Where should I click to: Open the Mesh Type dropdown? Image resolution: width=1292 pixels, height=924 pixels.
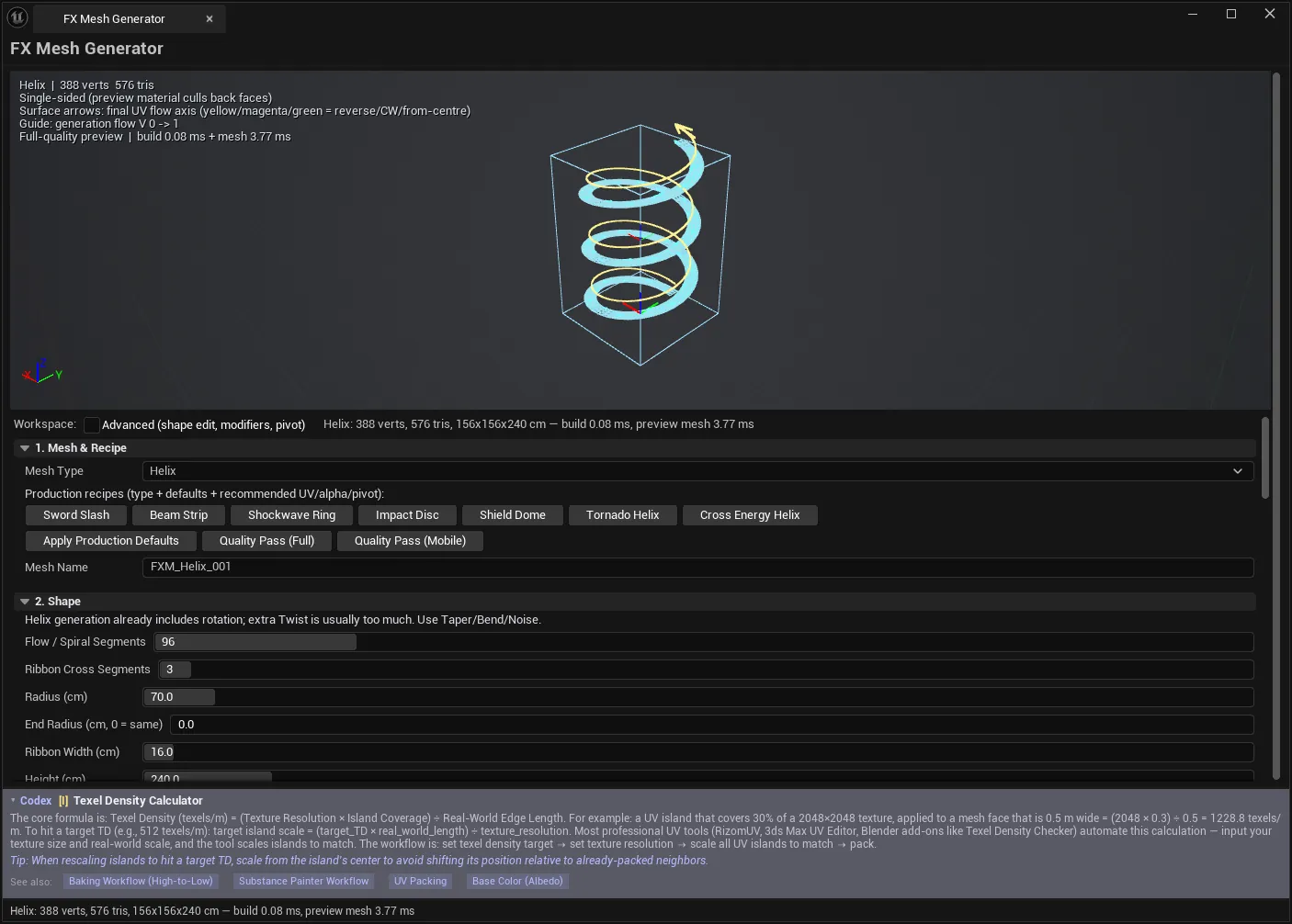(x=697, y=471)
